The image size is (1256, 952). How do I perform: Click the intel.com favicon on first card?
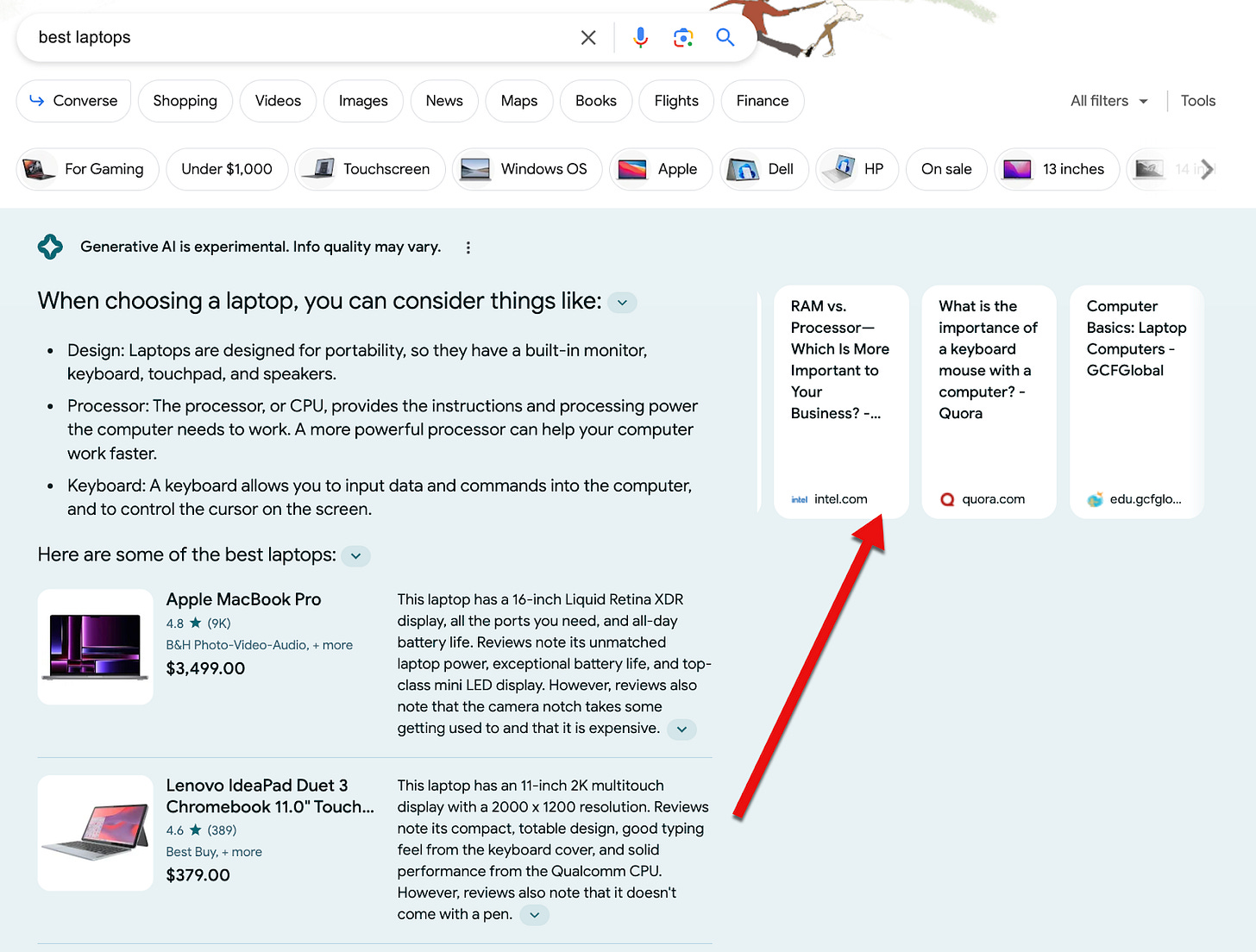pos(800,499)
